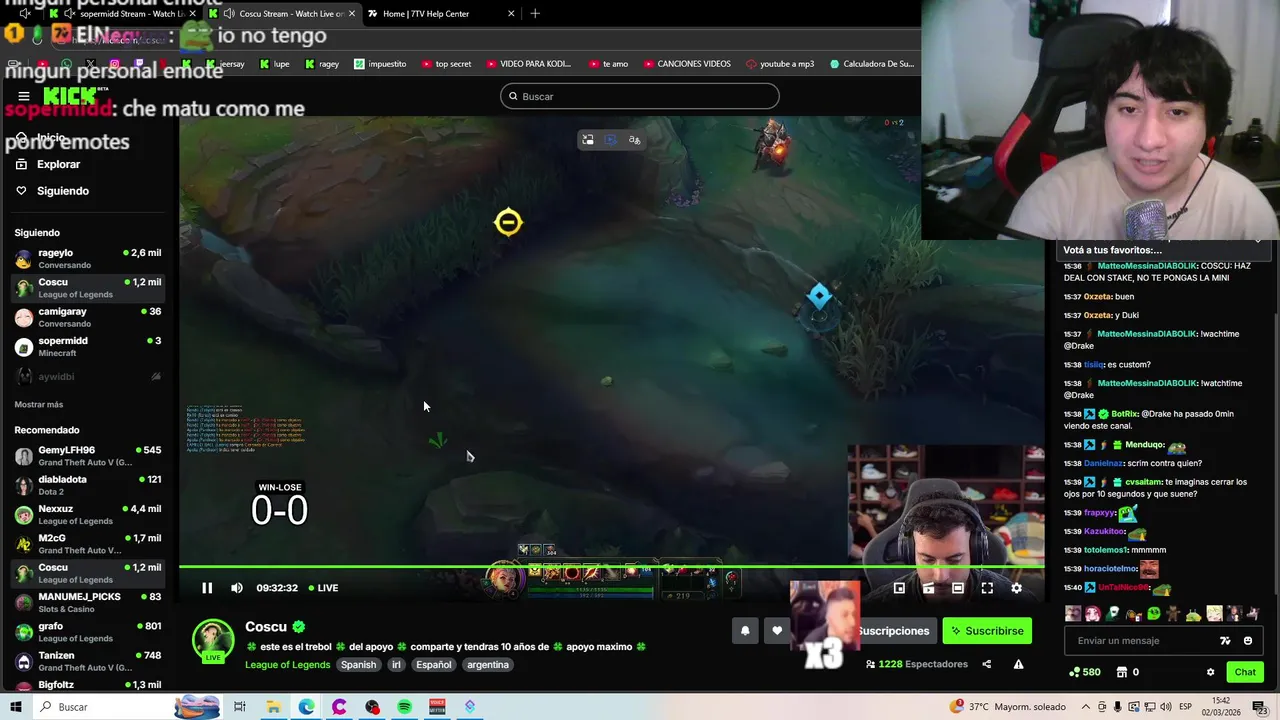
Task: Open the rageylo channel from Siguiendo
Action: tap(88, 258)
